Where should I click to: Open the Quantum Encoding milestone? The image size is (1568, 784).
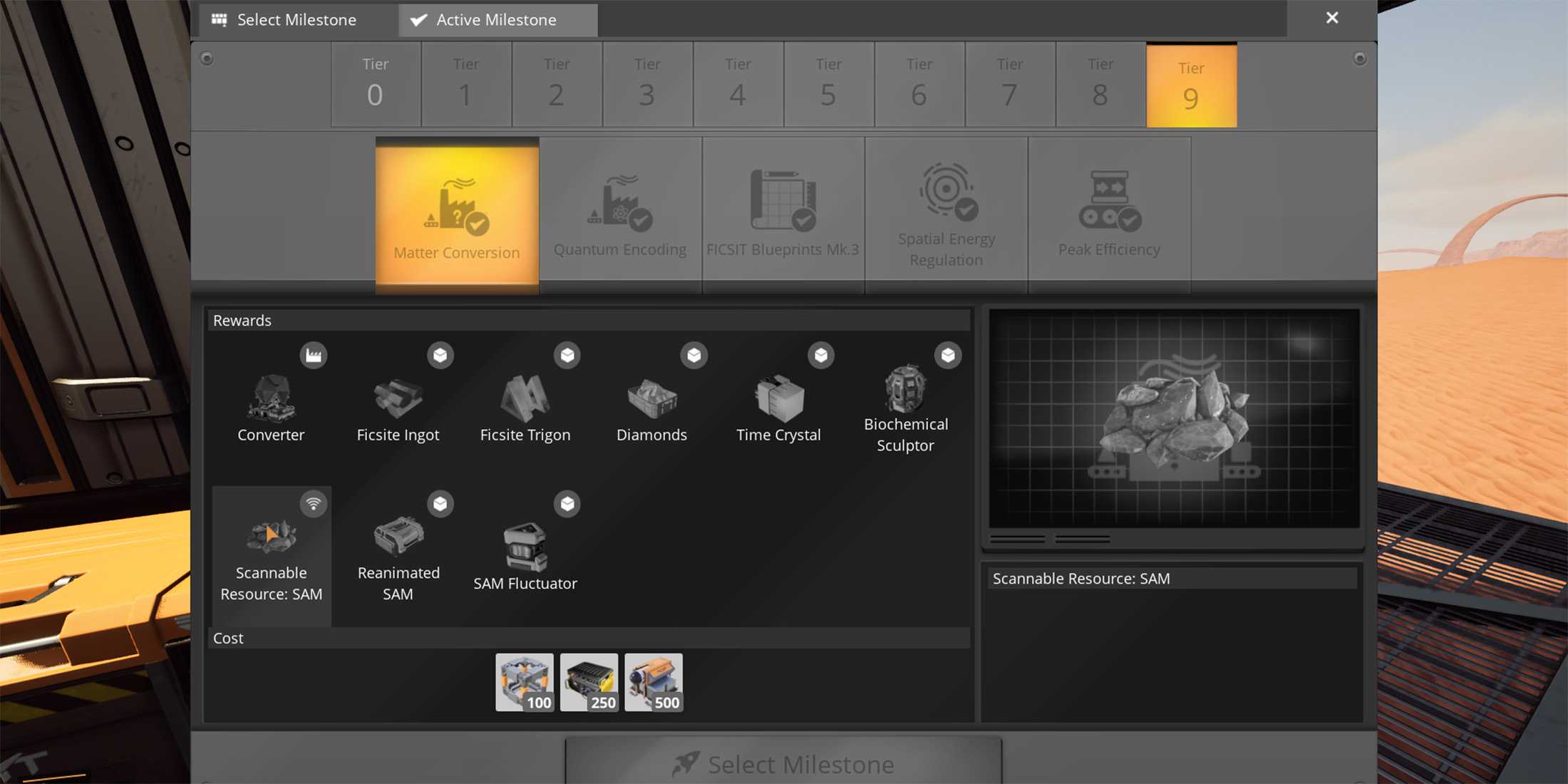[x=620, y=214]
